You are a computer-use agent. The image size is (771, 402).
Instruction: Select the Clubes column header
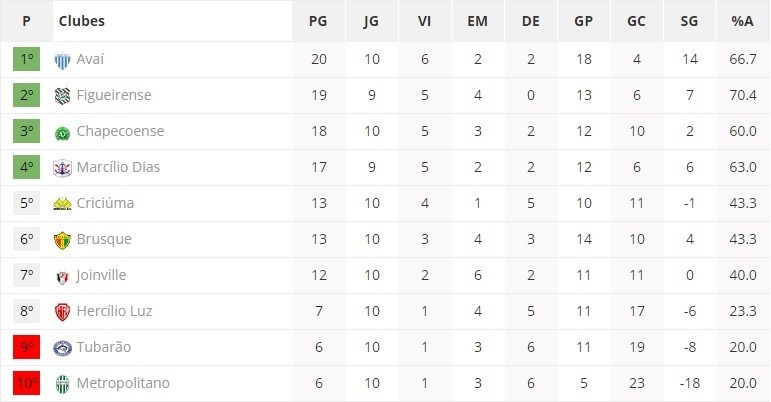tap(82, 21)
